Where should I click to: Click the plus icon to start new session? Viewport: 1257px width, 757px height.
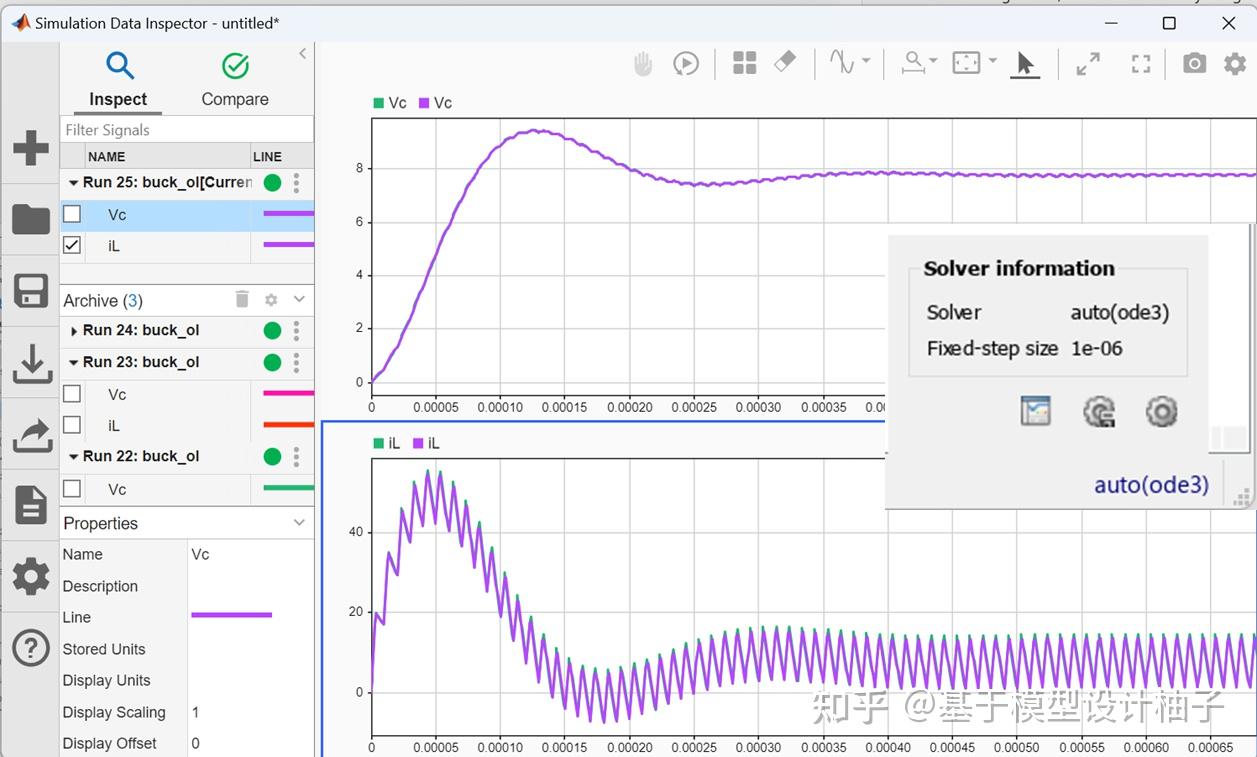(31, 148)
